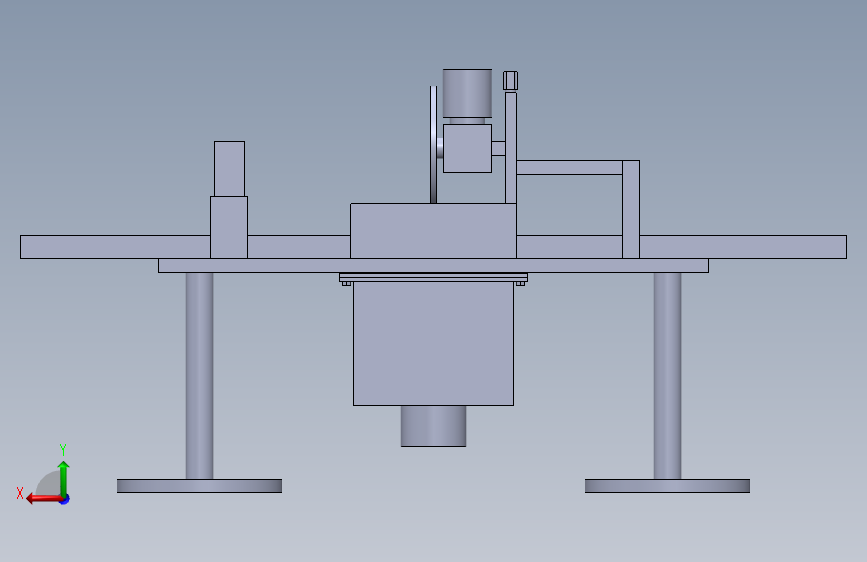Screen dimensions: 867x562
Task: Select the right base foot plate
Action: coord(667,486)
